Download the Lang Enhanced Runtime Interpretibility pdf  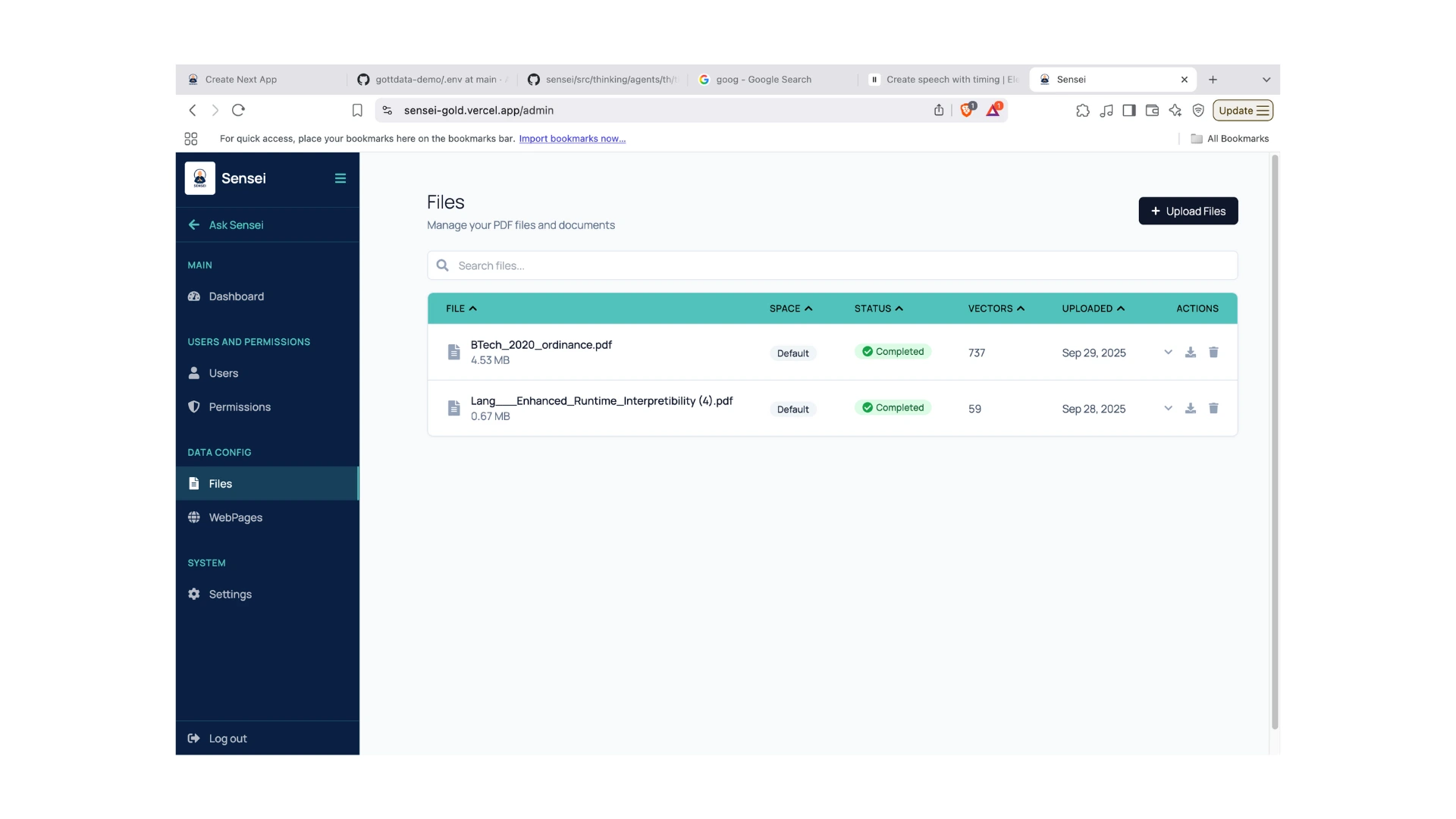point(1191,408)
